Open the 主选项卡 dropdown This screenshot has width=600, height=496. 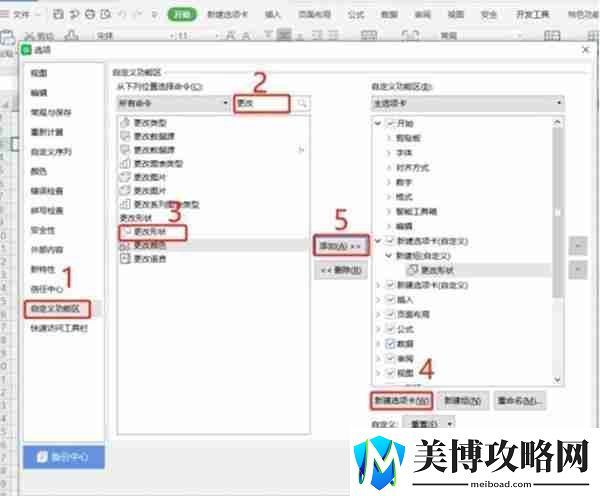[467, 103]
